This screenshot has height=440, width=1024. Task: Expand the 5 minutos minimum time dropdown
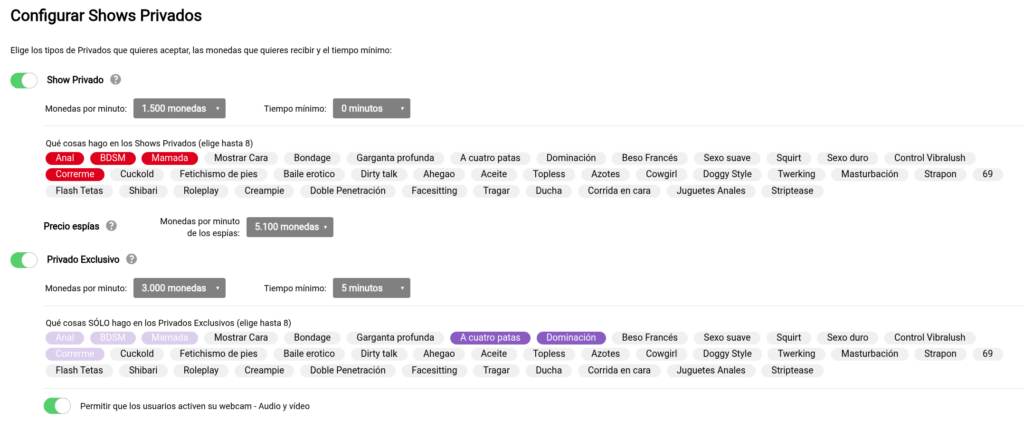[x=372, y=288]
